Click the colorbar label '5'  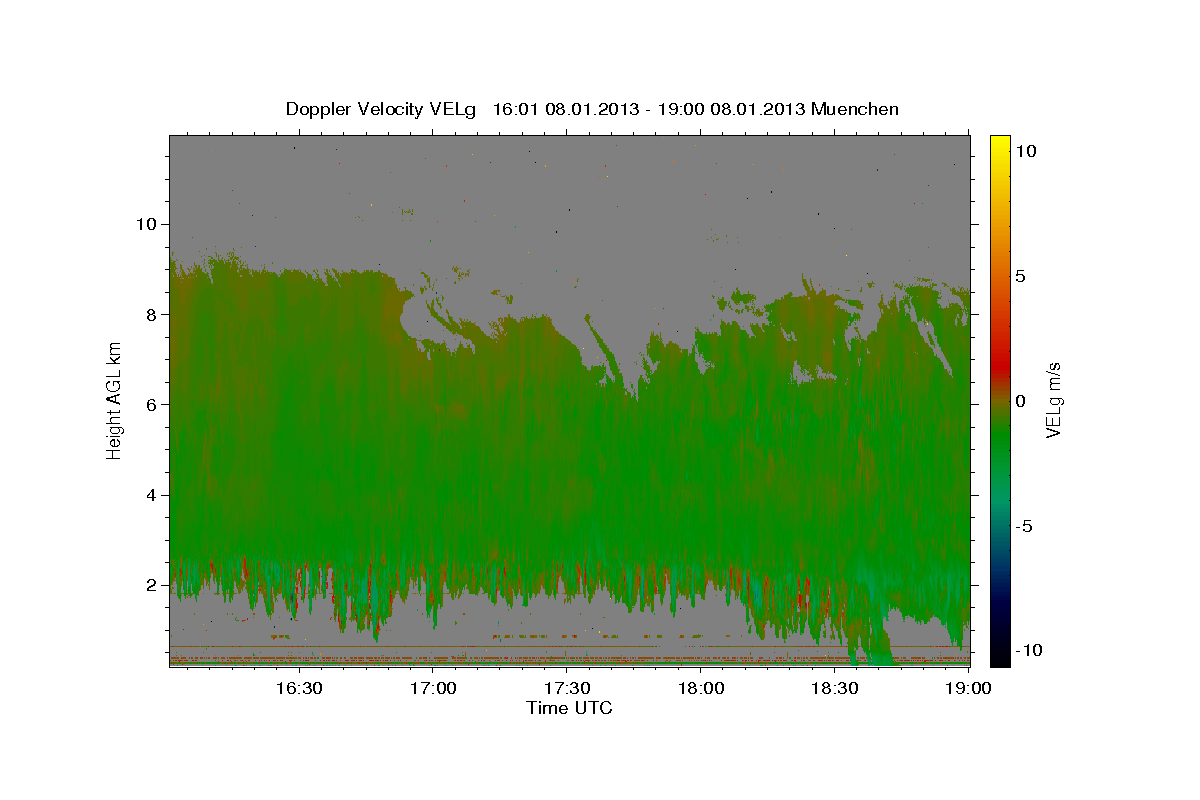[1021, 275]
